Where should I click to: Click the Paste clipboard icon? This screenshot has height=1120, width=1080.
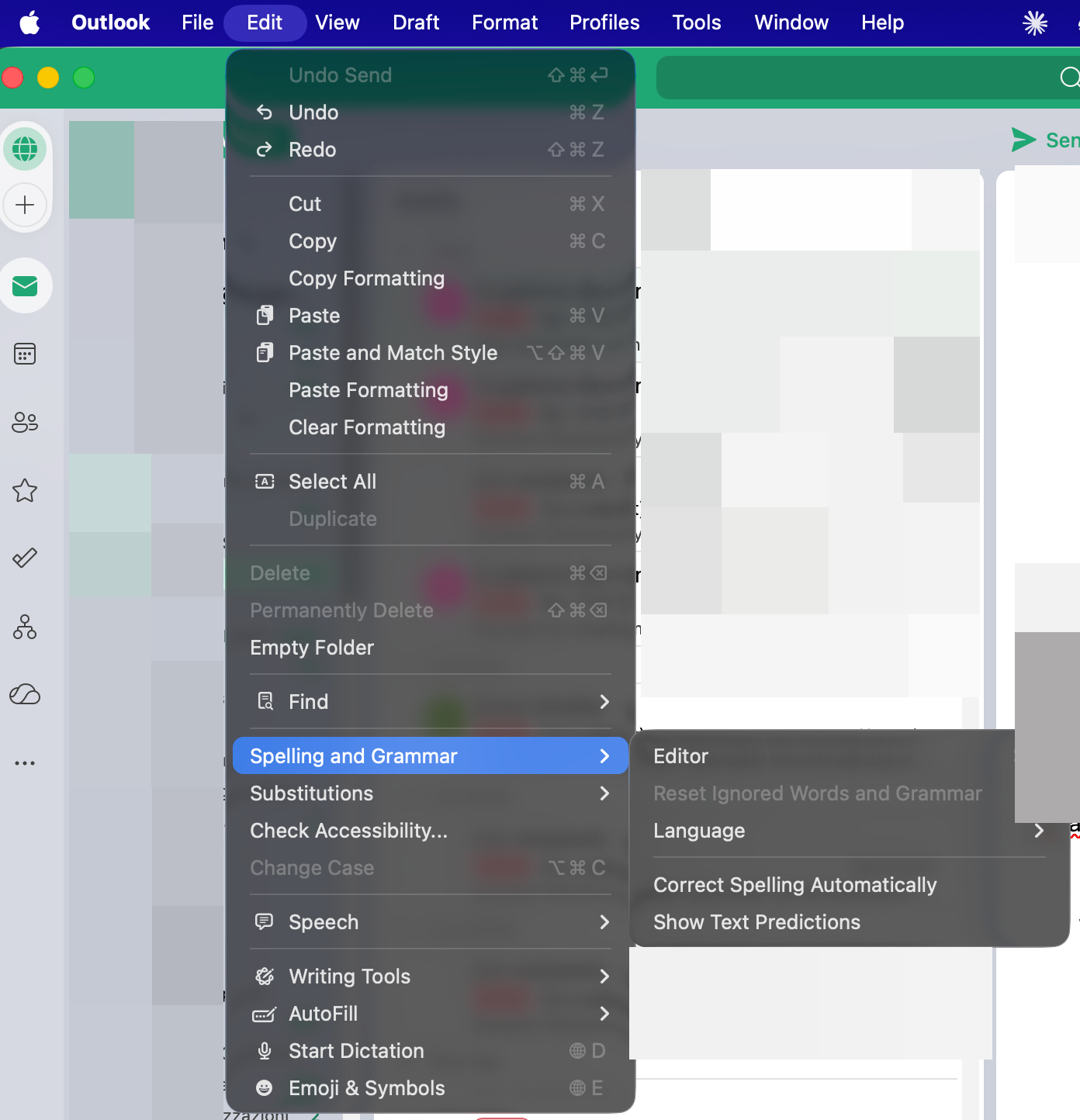click(265, 316)
